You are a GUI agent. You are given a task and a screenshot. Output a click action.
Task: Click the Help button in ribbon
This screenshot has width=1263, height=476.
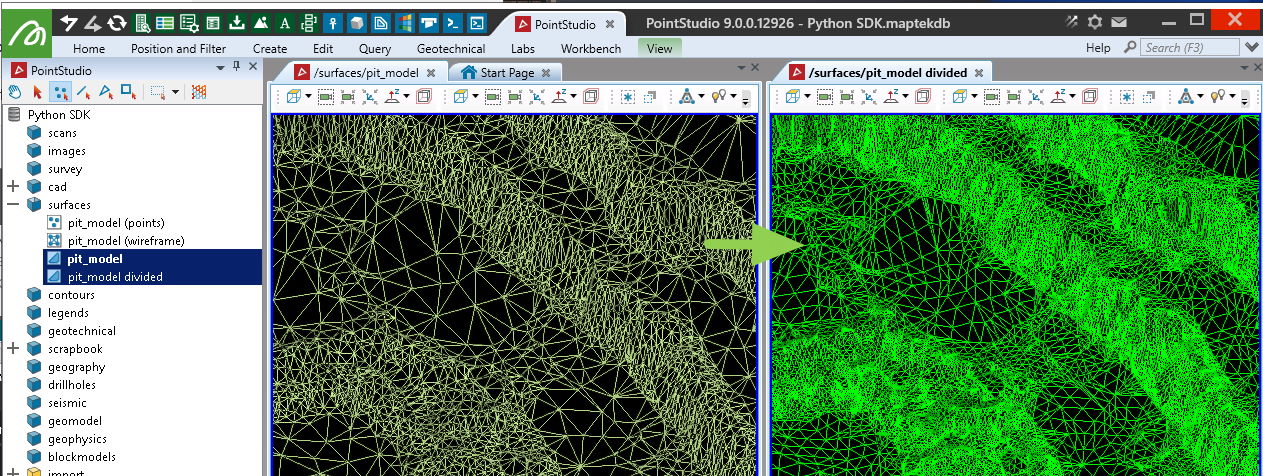point(1097,48)
